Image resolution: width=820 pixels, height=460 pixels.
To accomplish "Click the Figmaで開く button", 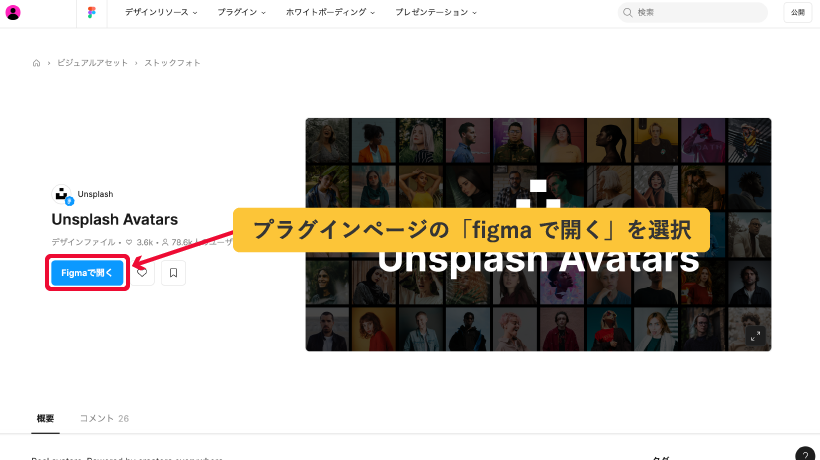I will point(87,273).
